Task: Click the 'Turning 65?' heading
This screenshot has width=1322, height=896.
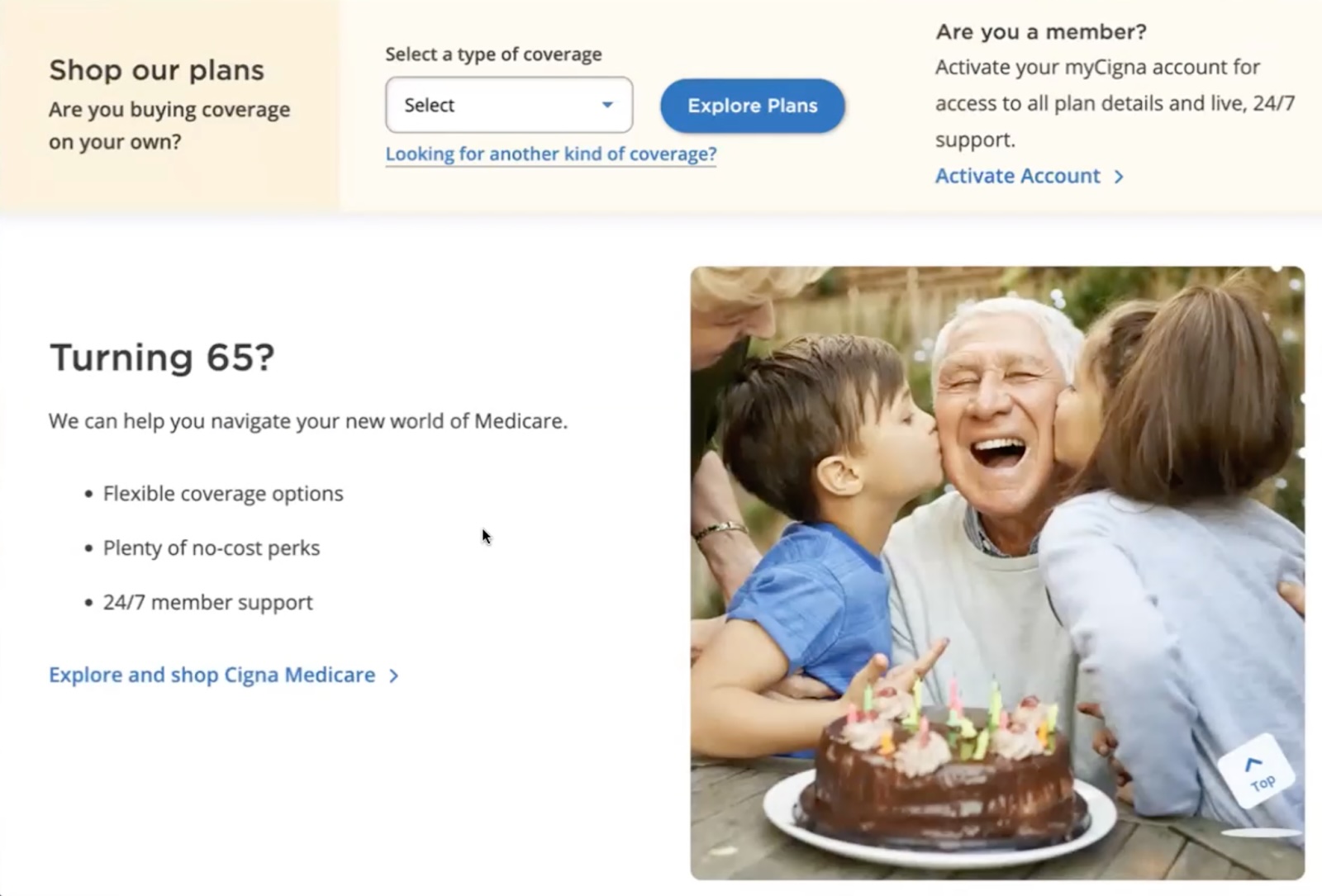Action: point(162,357)
